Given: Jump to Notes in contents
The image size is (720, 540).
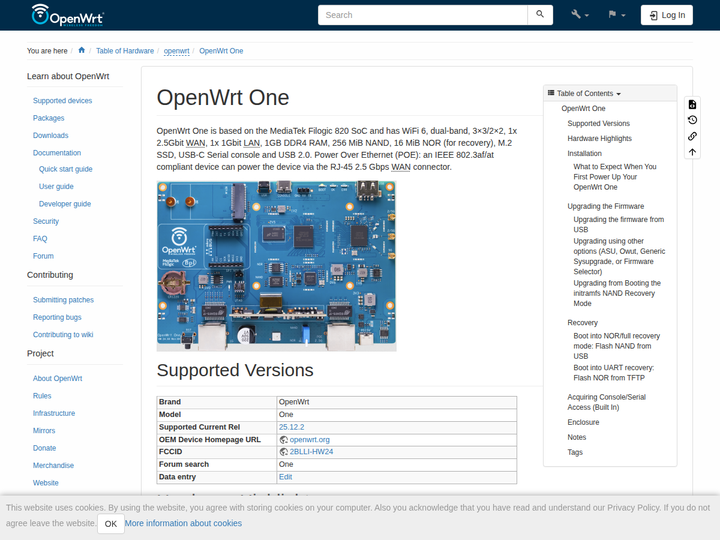Looking at the screenshot, I should (577, 438).
